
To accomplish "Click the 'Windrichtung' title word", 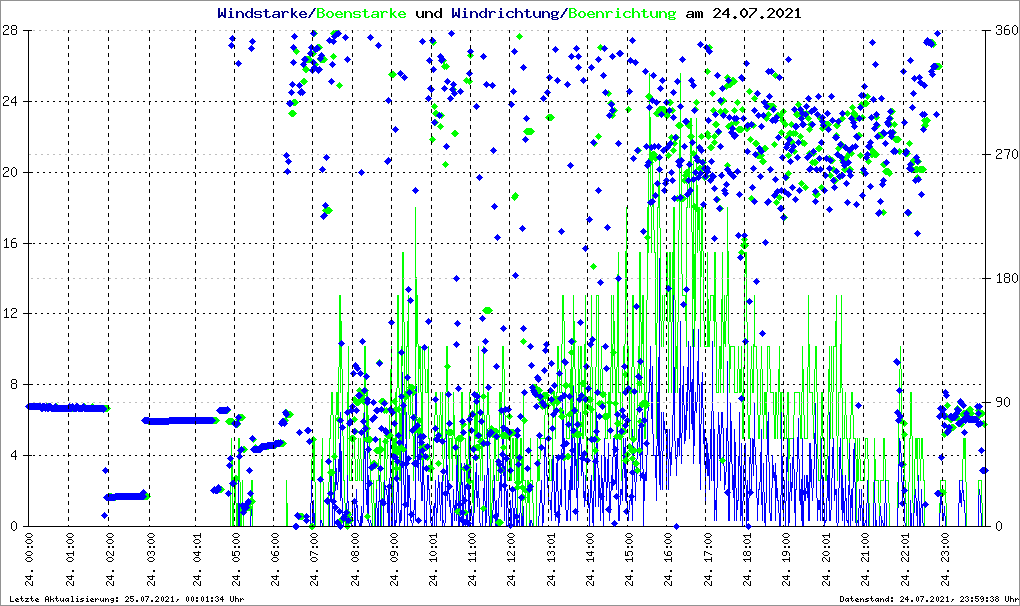I will point(506,13).
